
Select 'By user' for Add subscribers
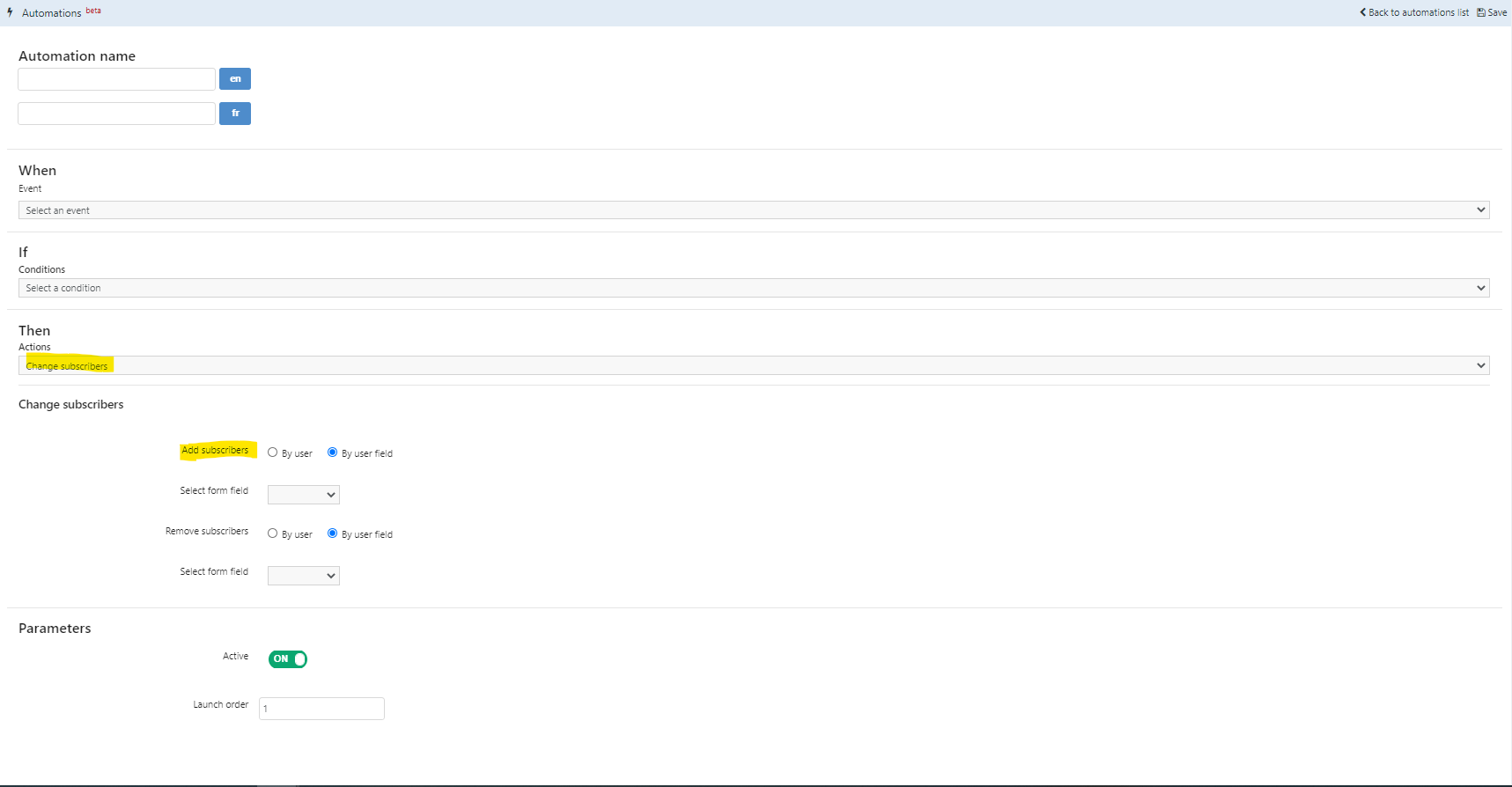point(273,452)
